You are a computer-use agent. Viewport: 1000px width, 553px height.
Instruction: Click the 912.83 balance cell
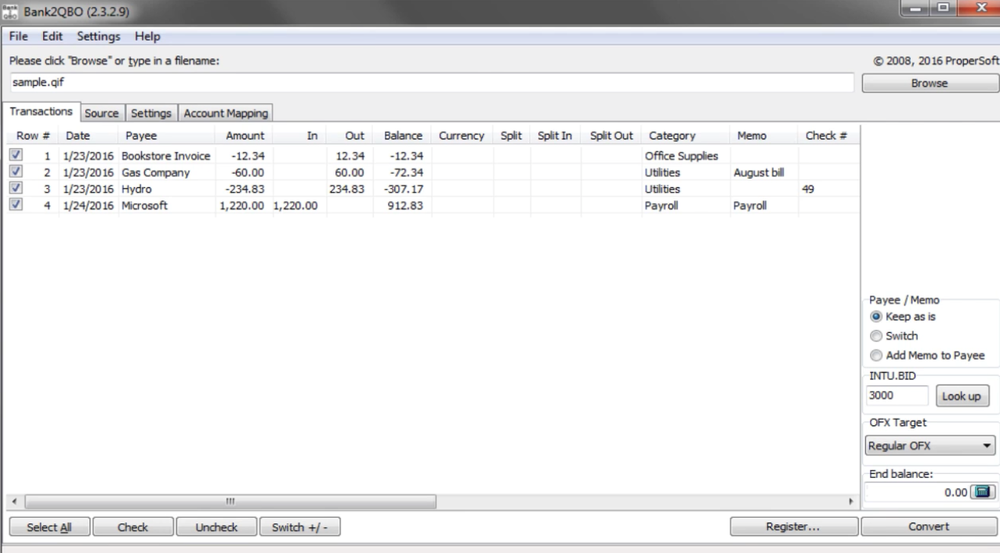point(402,205)
